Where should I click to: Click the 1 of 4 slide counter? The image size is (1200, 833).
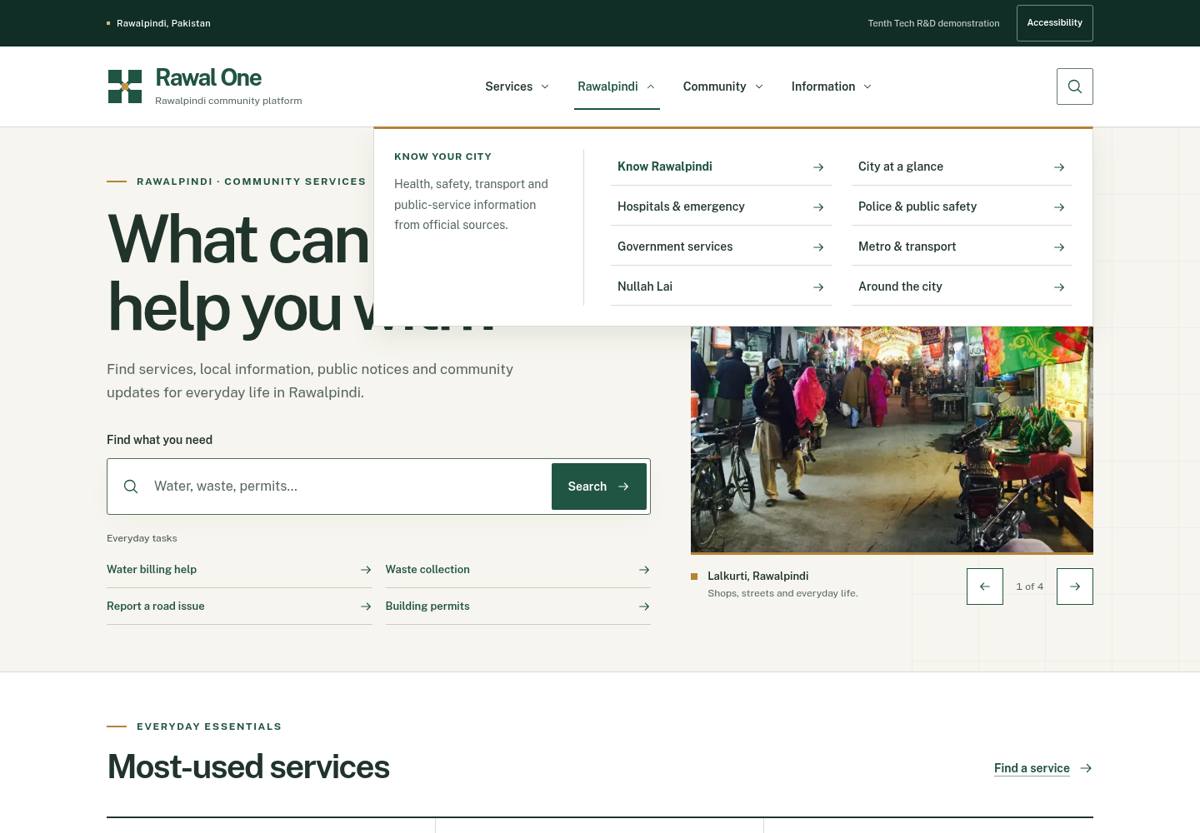(1030, 587)
